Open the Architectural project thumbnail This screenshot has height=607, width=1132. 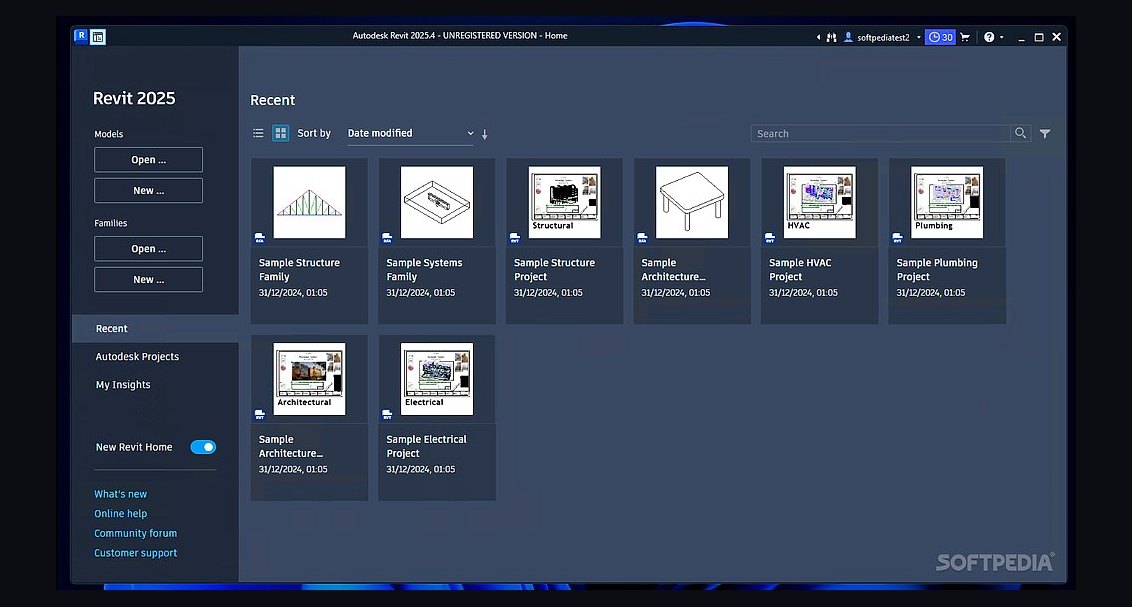tap(309, 379)
